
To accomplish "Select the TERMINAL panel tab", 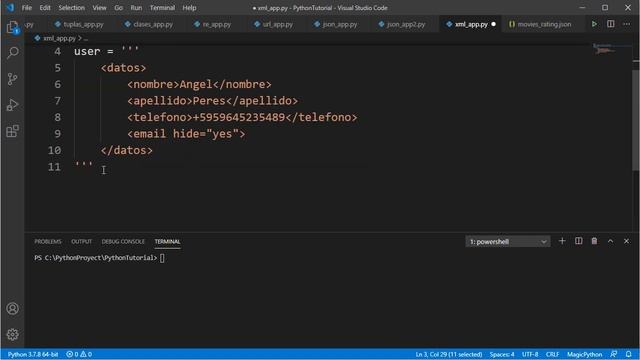I will 167,242.
